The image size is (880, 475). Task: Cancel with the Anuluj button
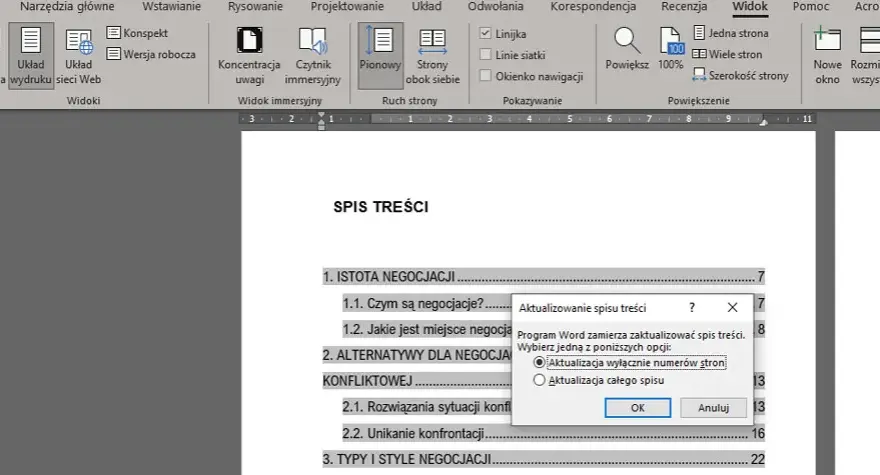[713, 408]
